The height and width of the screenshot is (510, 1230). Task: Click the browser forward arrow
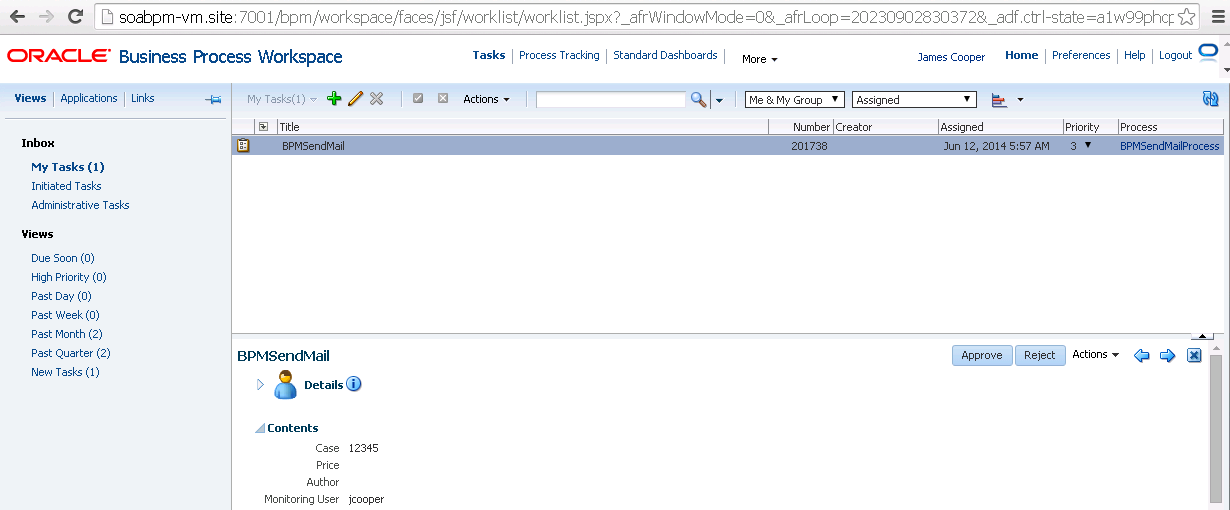coord(46,17)
